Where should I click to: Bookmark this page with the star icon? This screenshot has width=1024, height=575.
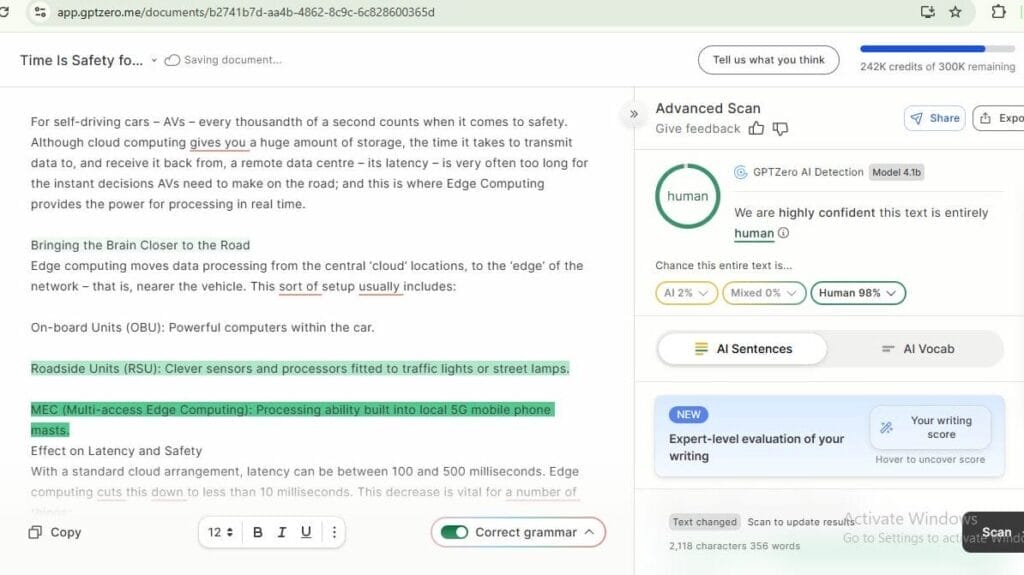[x=955, y=12]
